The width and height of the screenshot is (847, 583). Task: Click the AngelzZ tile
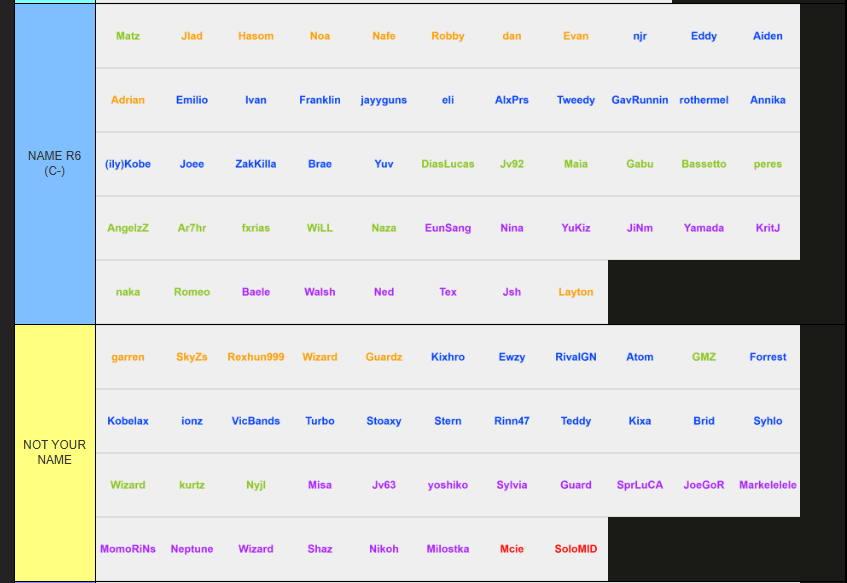tap(128, 228)
